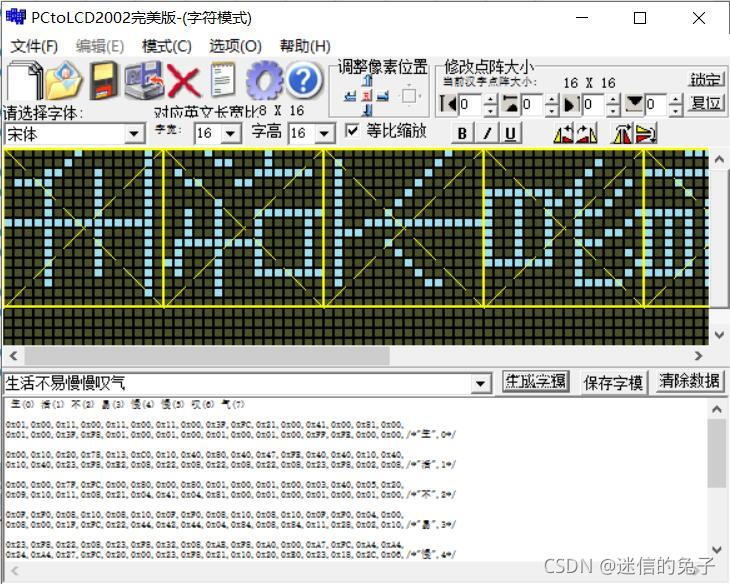This screenshot has height=584, width=730.
Task: Open the 字宽 16 dropdown
Action: tap(230, 134)
